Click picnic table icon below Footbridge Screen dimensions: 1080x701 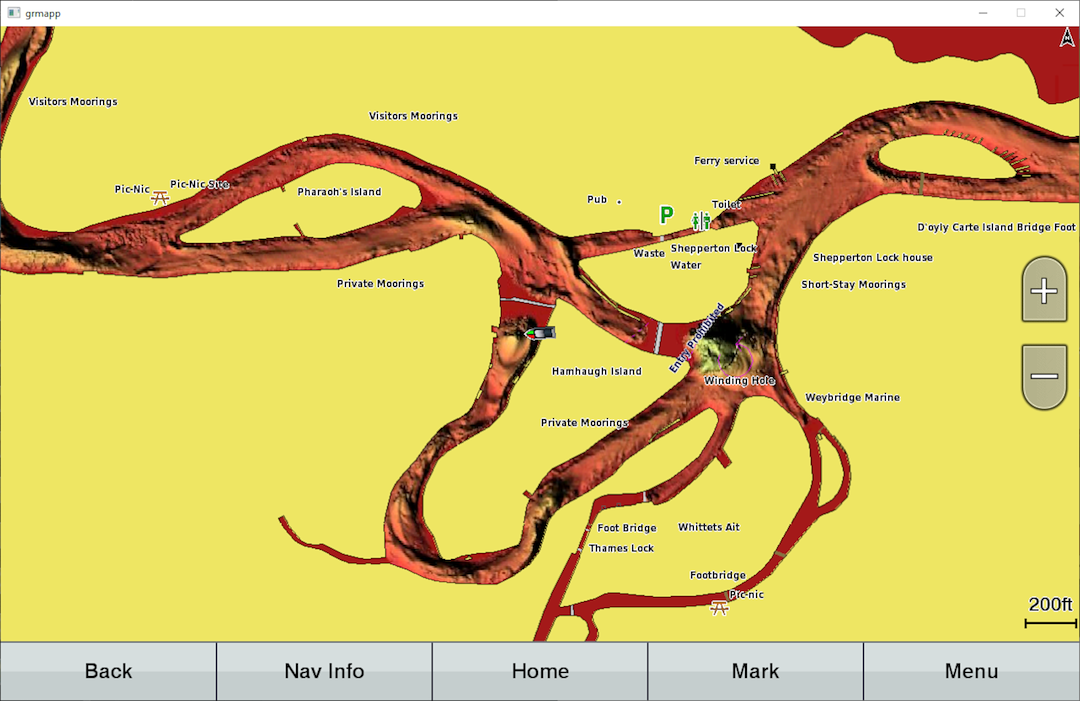click(718, 607)
